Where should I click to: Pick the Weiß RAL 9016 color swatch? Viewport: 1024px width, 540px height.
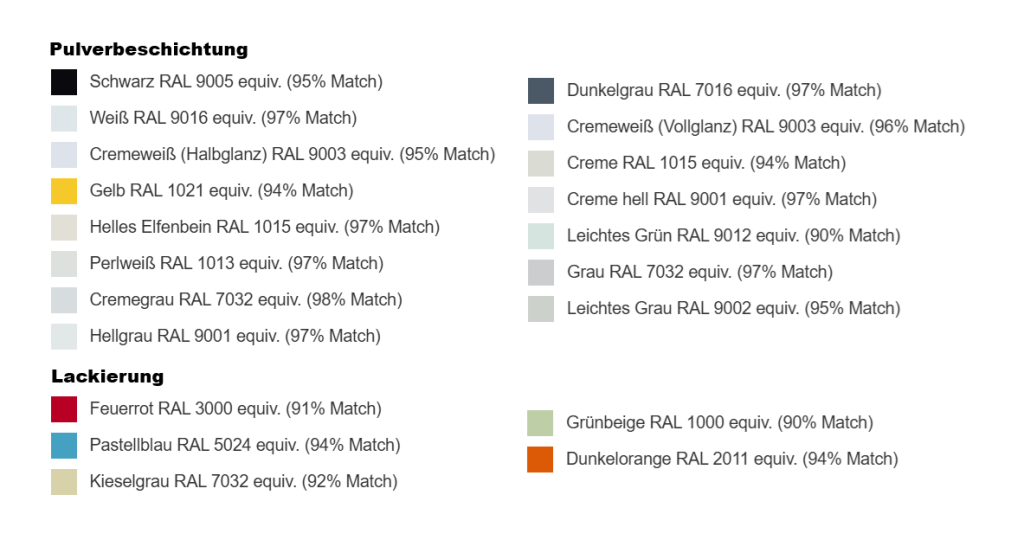coord(64,118)
